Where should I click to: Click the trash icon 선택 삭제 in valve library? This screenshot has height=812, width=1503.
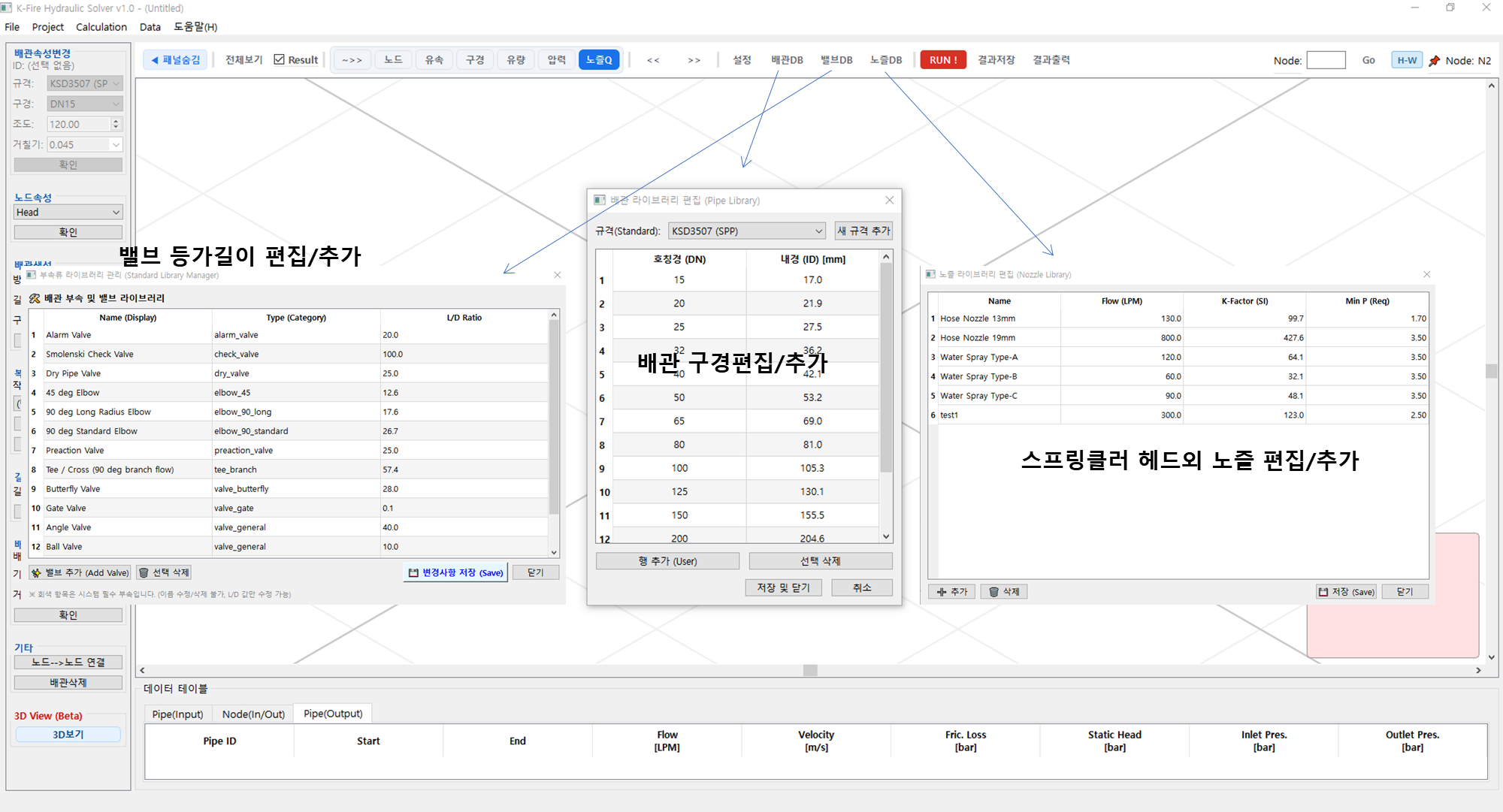[164, 572]
